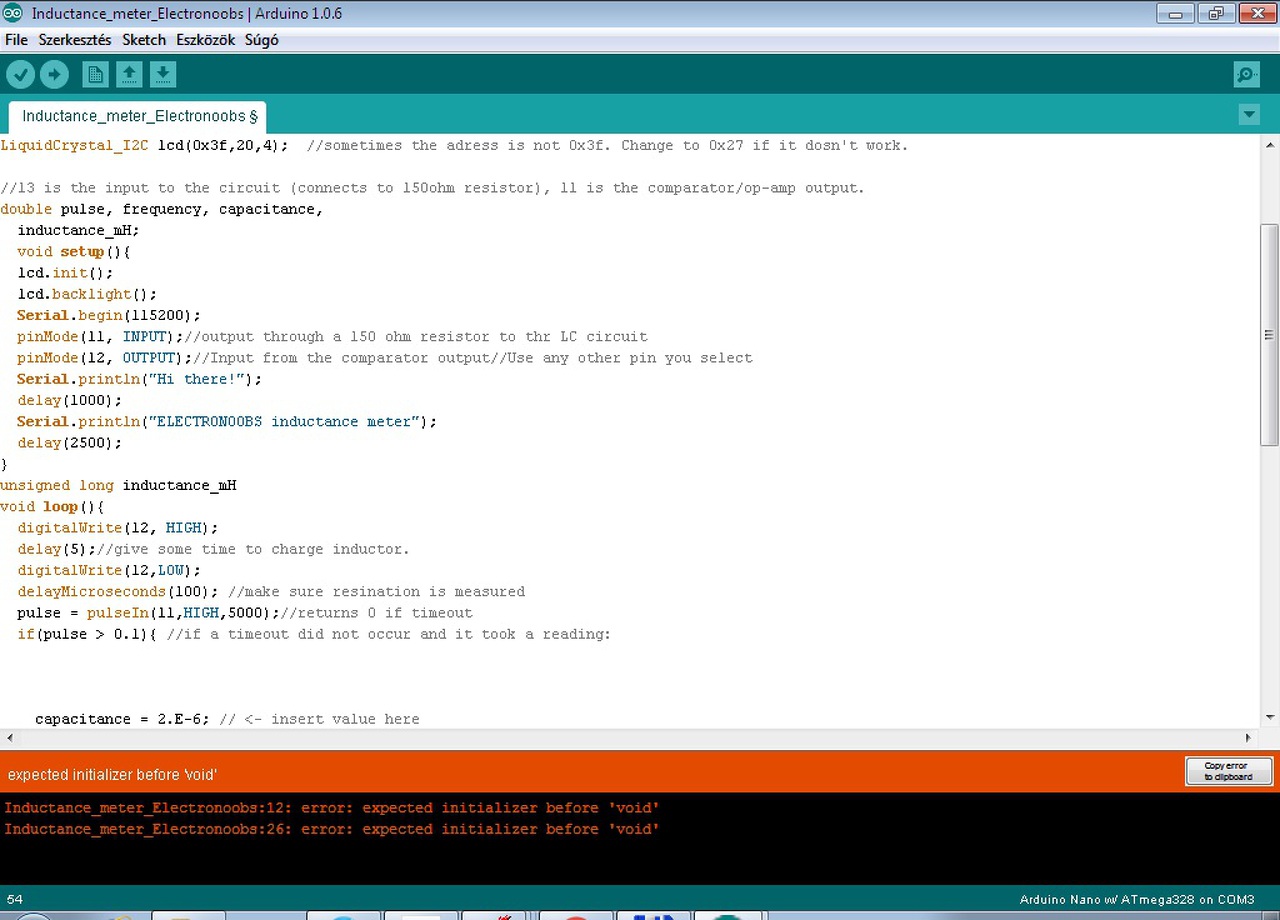This screenshot has width=1280, height=920.
Task: Click the 'delay(5);' charge inductor line
Action: [x=213, y=549]
